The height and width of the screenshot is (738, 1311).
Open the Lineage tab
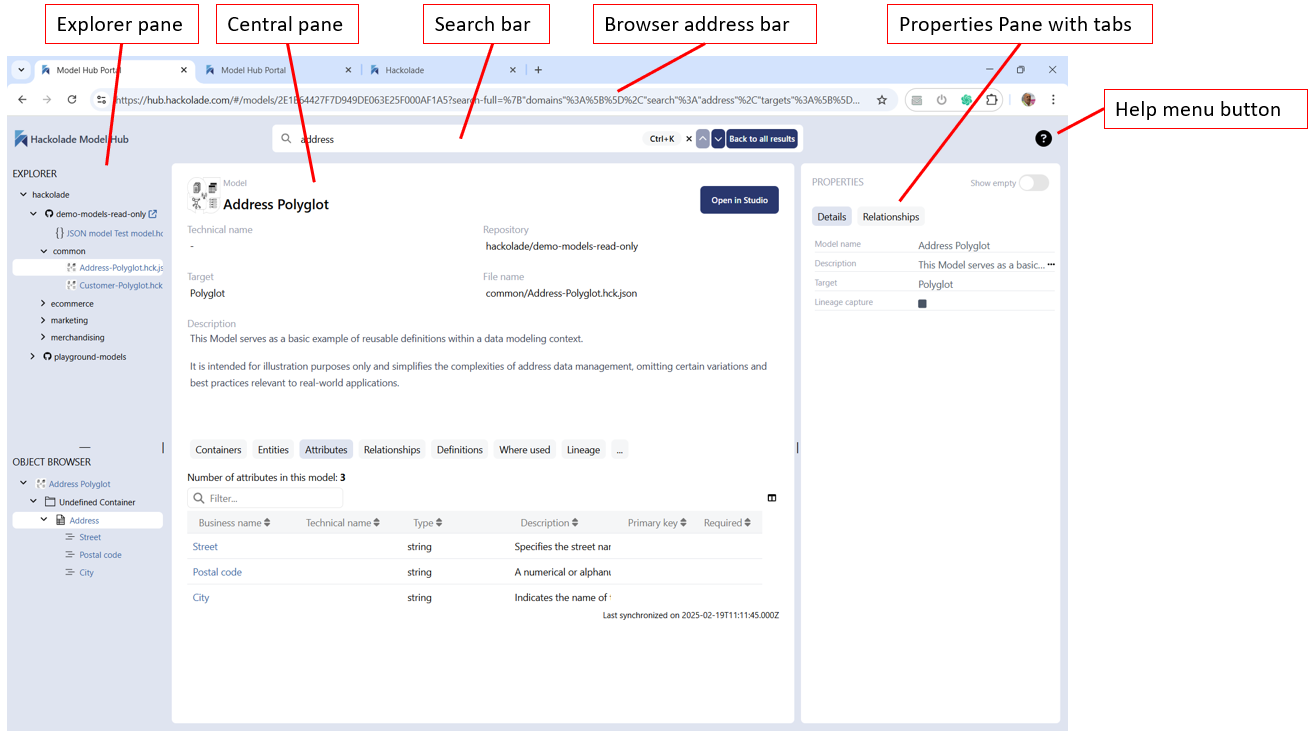click(584, 450)
